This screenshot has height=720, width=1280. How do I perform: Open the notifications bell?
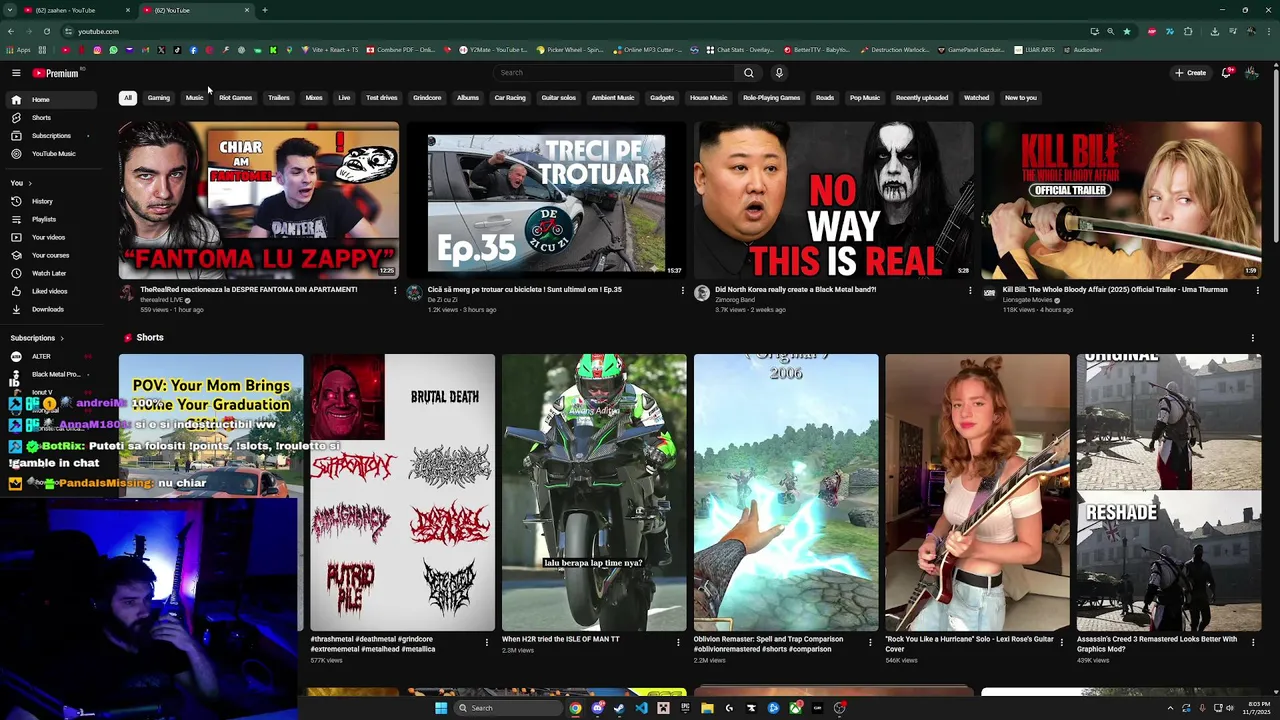(x=1226, y=73)
